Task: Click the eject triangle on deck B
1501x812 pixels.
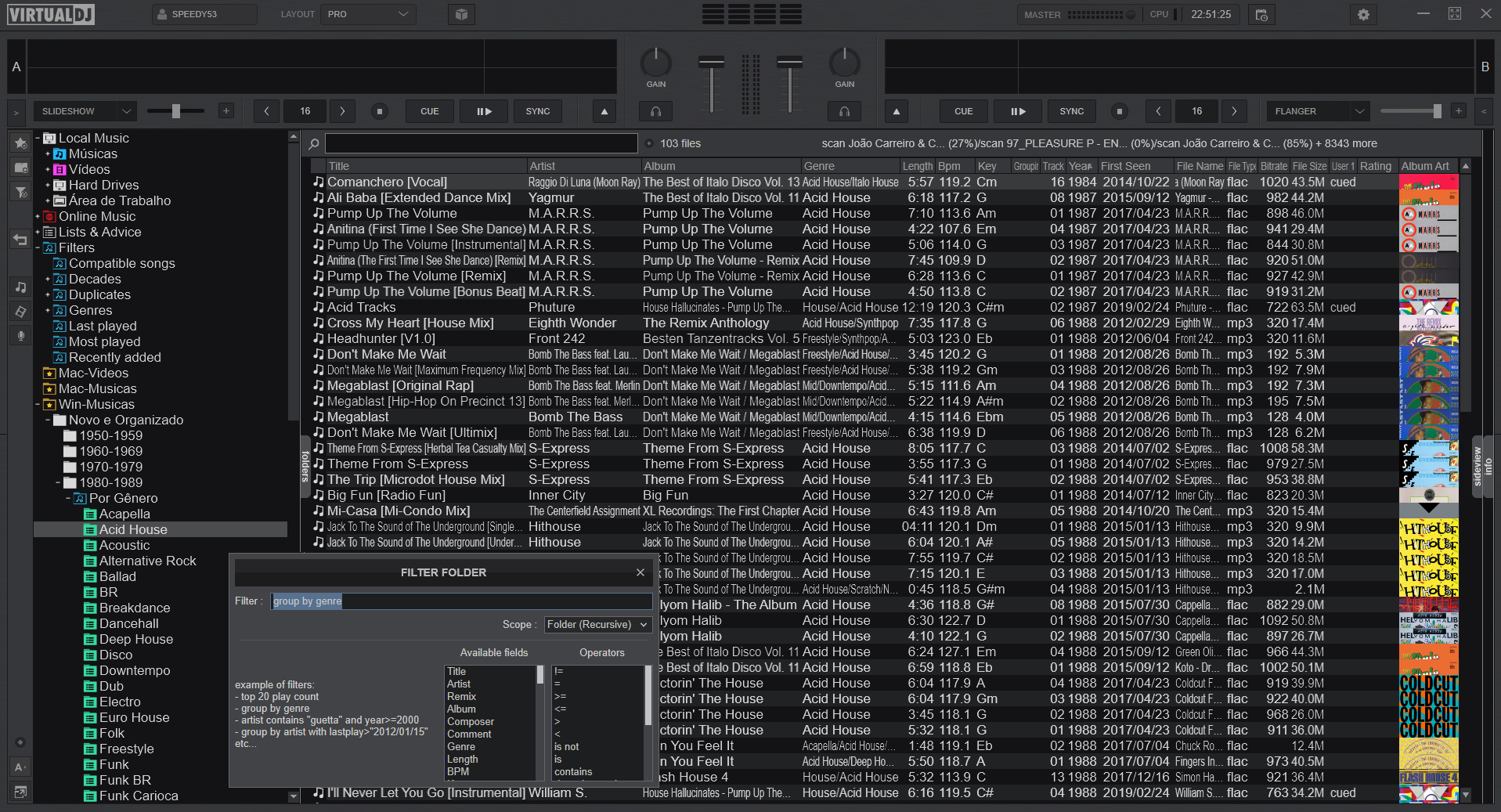Action: (x=897, y=111)
